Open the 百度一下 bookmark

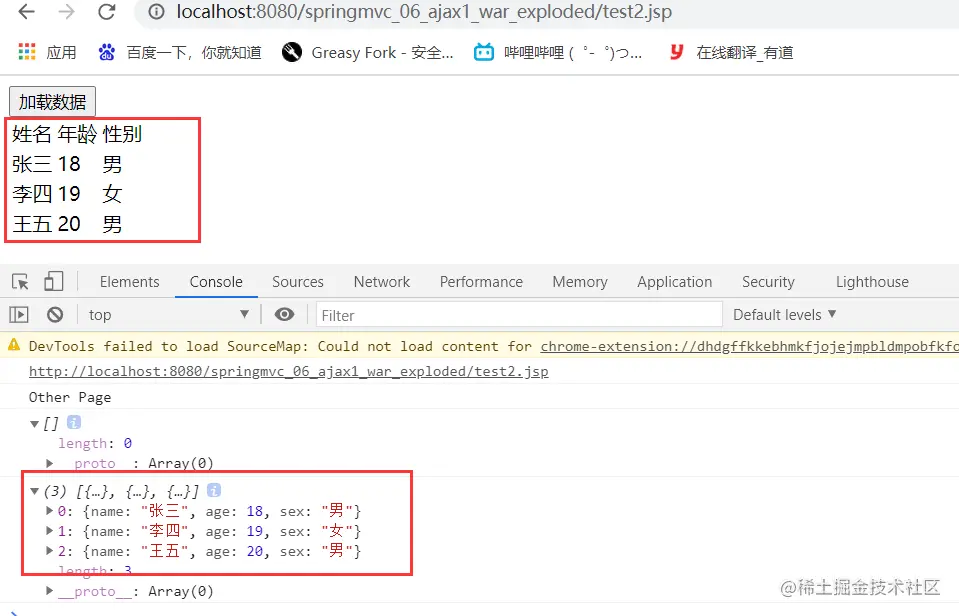click(179, 53)
